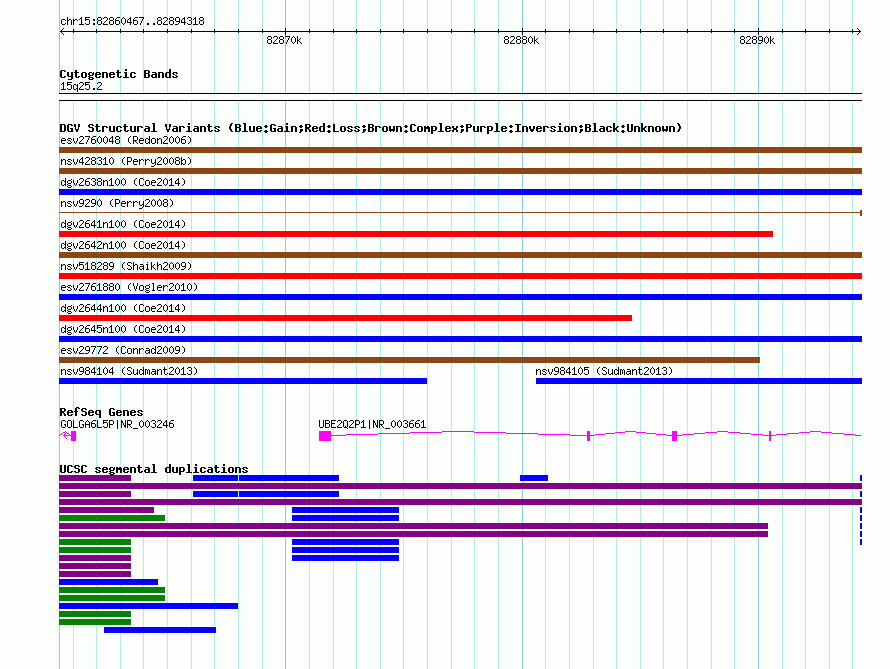Viewport: 890px width, 669px height.
Task: Open variant dgv2644n100 (Coe2014) label
Action: (123, 308)
